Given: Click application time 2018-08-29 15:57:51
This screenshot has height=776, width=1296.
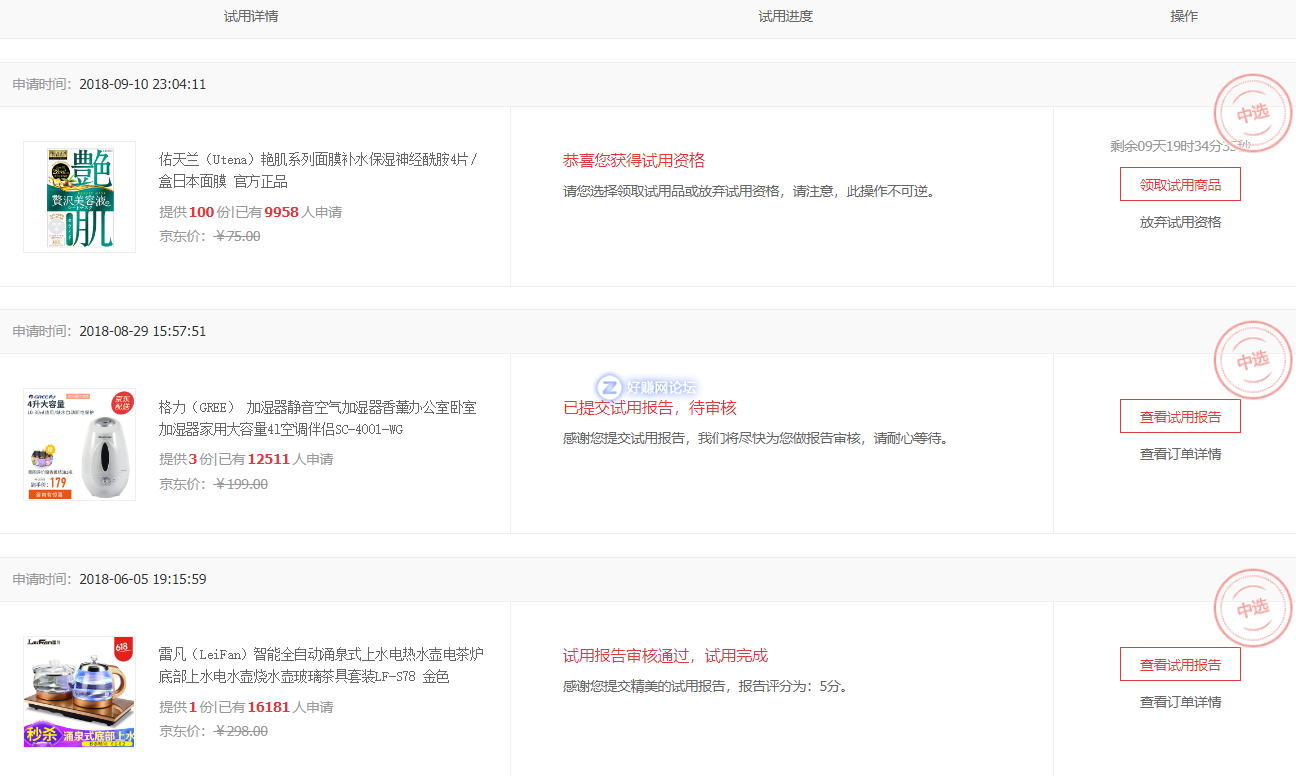Looking at the screenshot, I should point(142,331).
